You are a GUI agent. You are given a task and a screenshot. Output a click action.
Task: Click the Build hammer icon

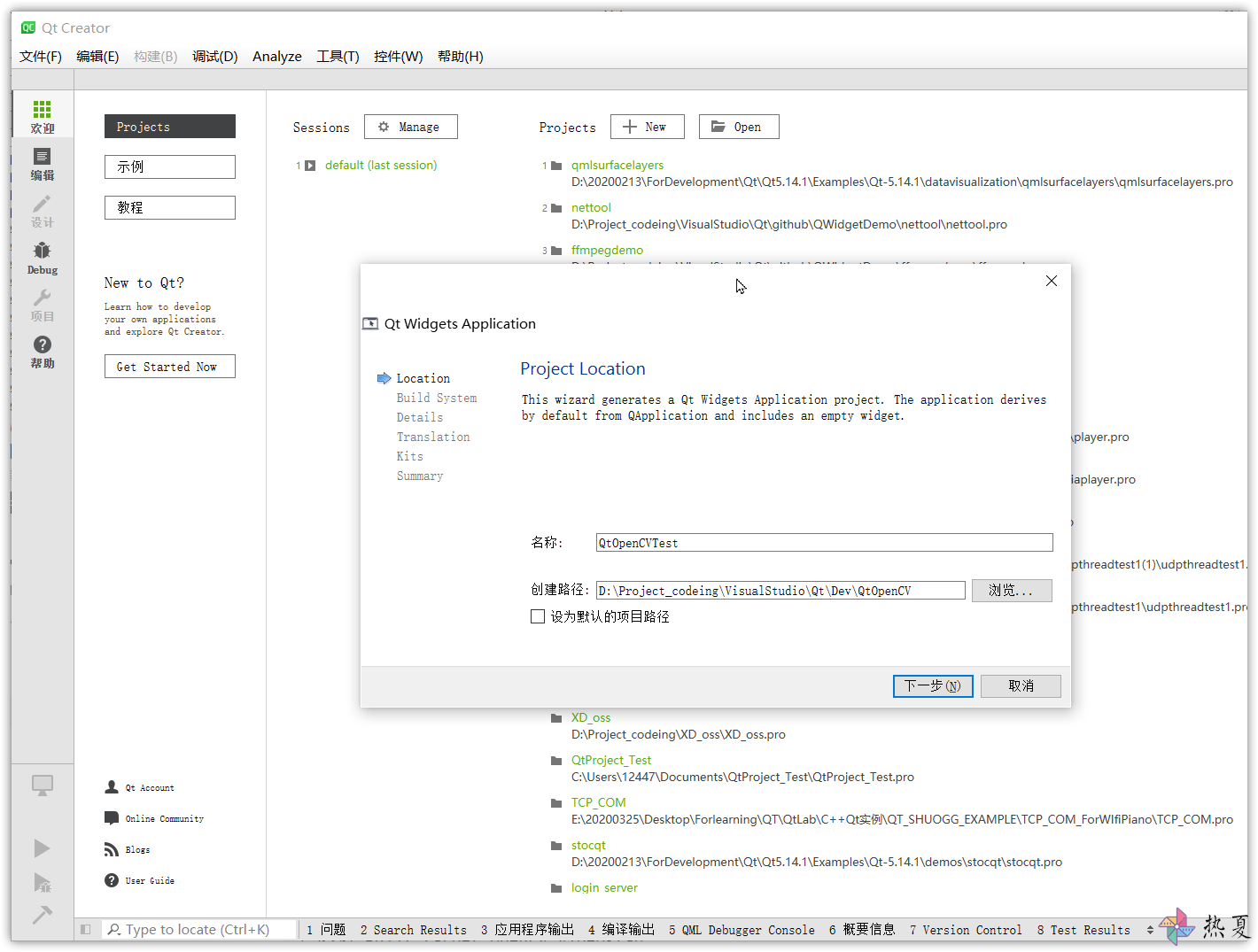click(42, 915)
